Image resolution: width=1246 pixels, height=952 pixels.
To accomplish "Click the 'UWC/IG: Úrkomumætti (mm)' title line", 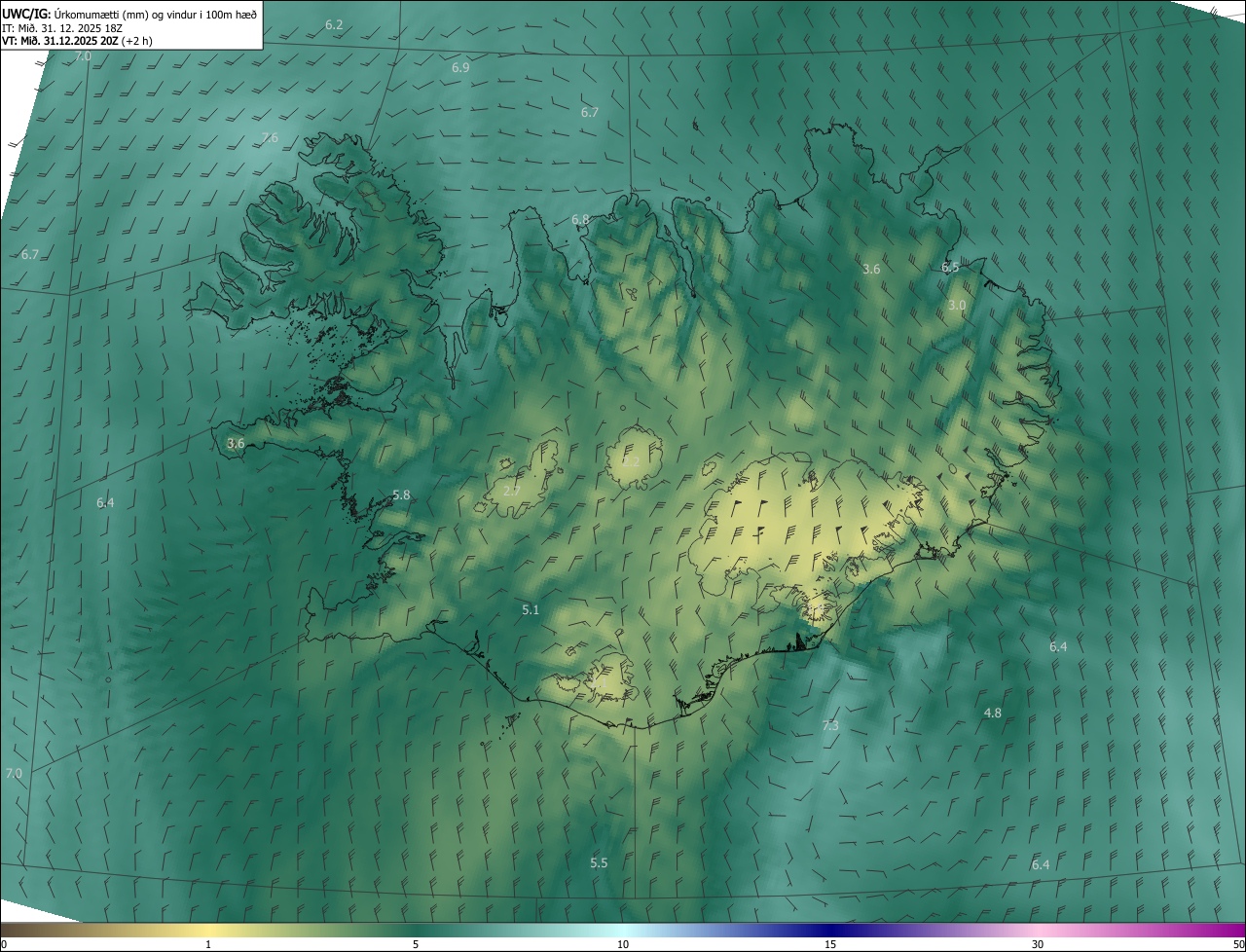I will coord(130,13).
